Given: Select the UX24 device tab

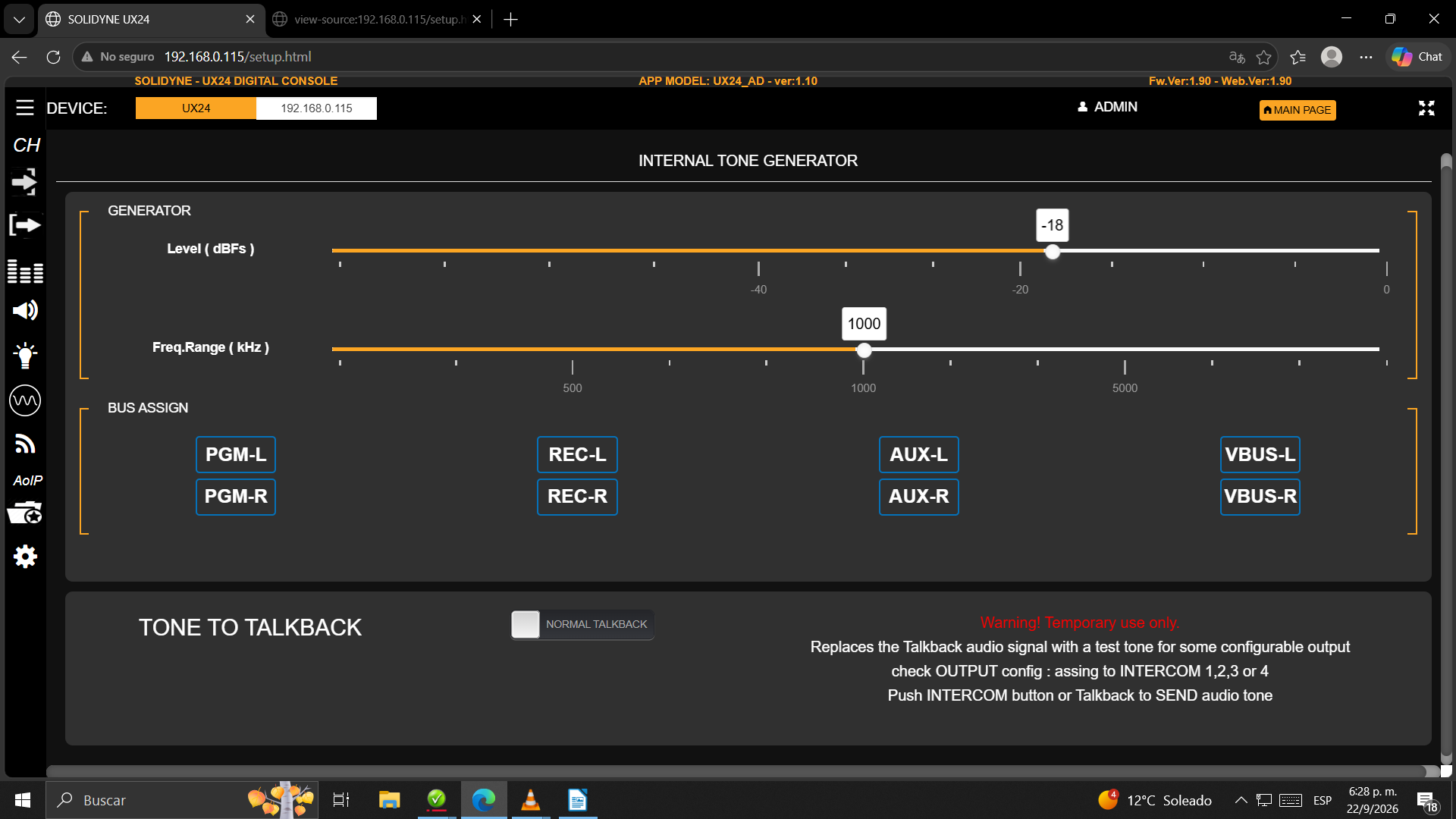Looking at the screenshot, I should click(x=196, y=108).
